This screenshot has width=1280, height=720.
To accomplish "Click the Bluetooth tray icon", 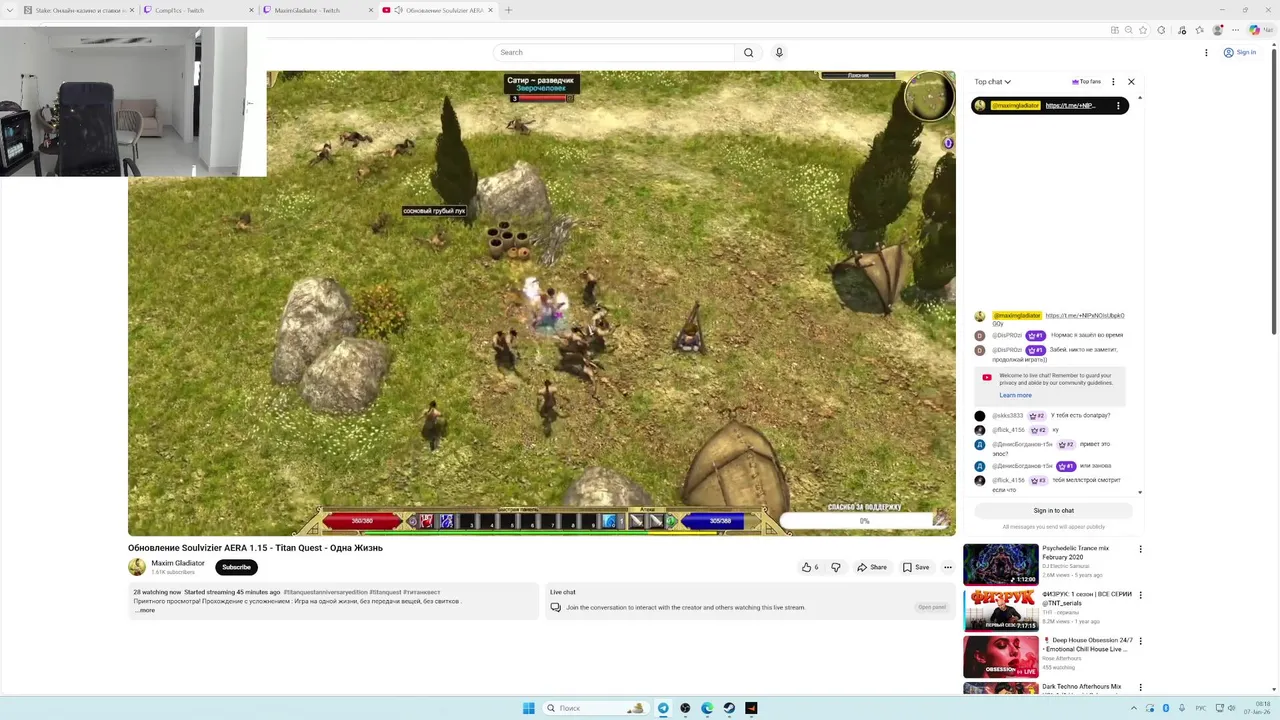I will point(1166,708).
